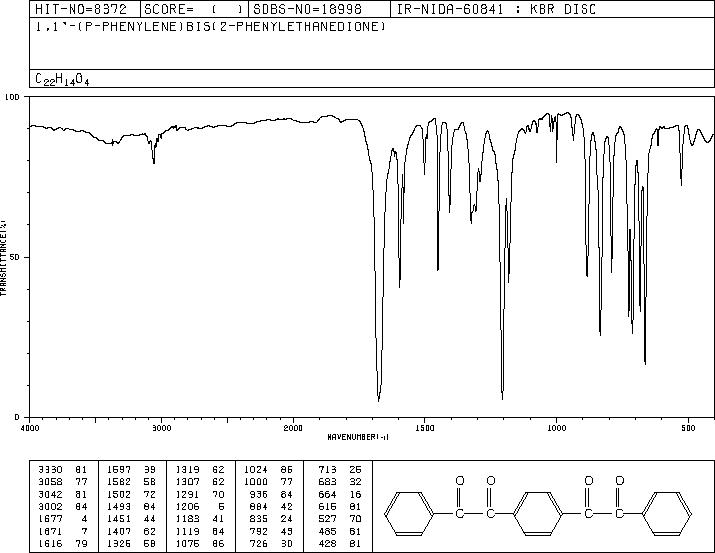Click the 3042 peak entry in table
The image size is (715, 553).
click(62, 494)
